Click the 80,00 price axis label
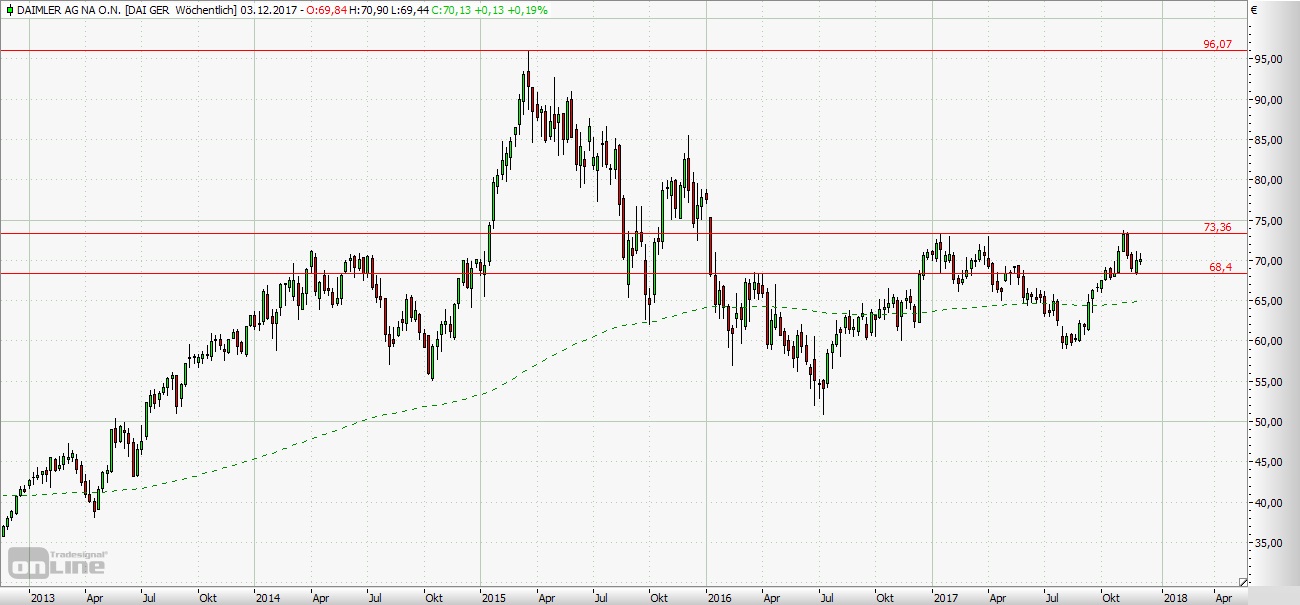 tap(1267, 180)
